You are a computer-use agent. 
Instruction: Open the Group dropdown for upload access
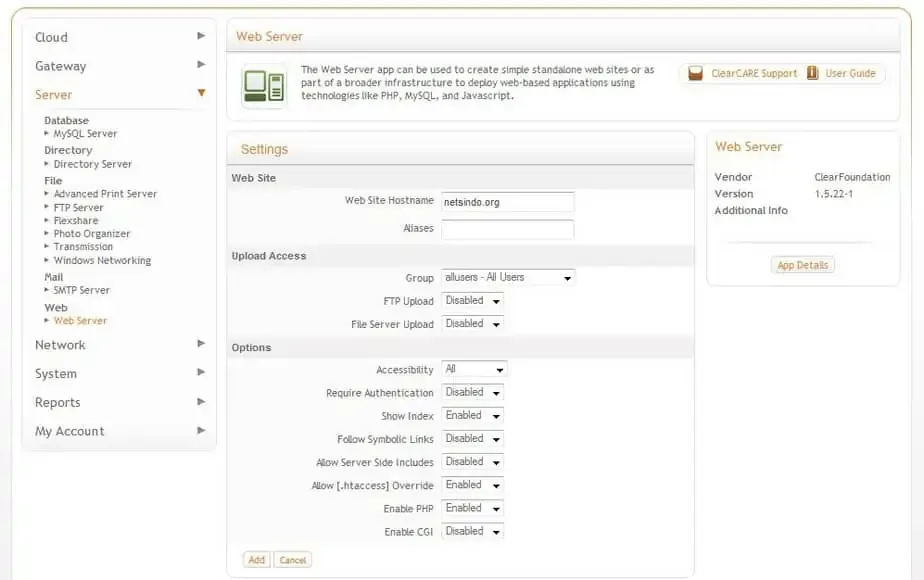click(x=508, y=277)
